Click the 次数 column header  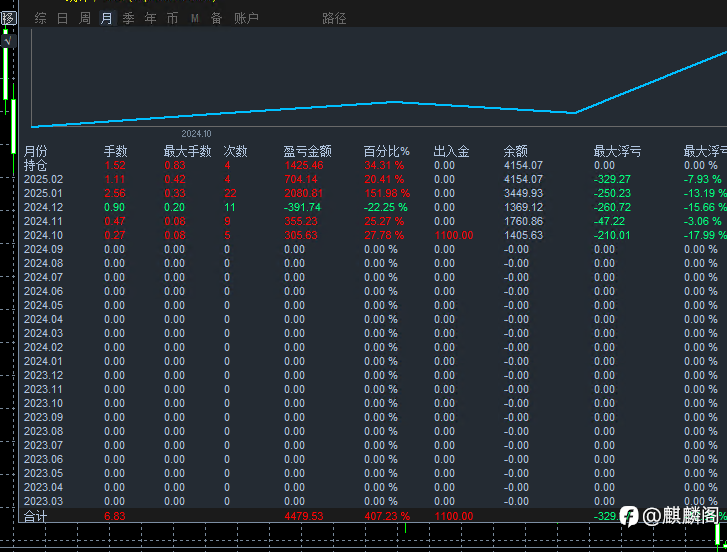(x=236, y=151)
